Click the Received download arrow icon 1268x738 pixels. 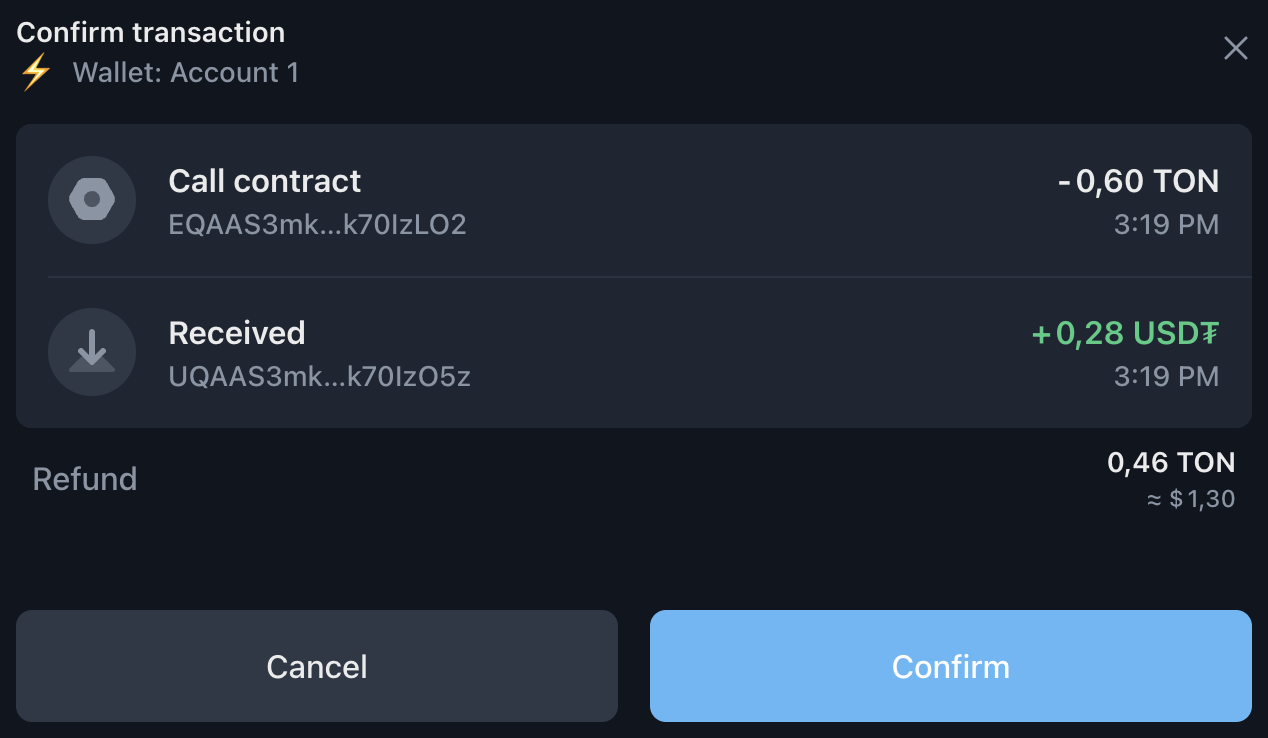(92, 352)
